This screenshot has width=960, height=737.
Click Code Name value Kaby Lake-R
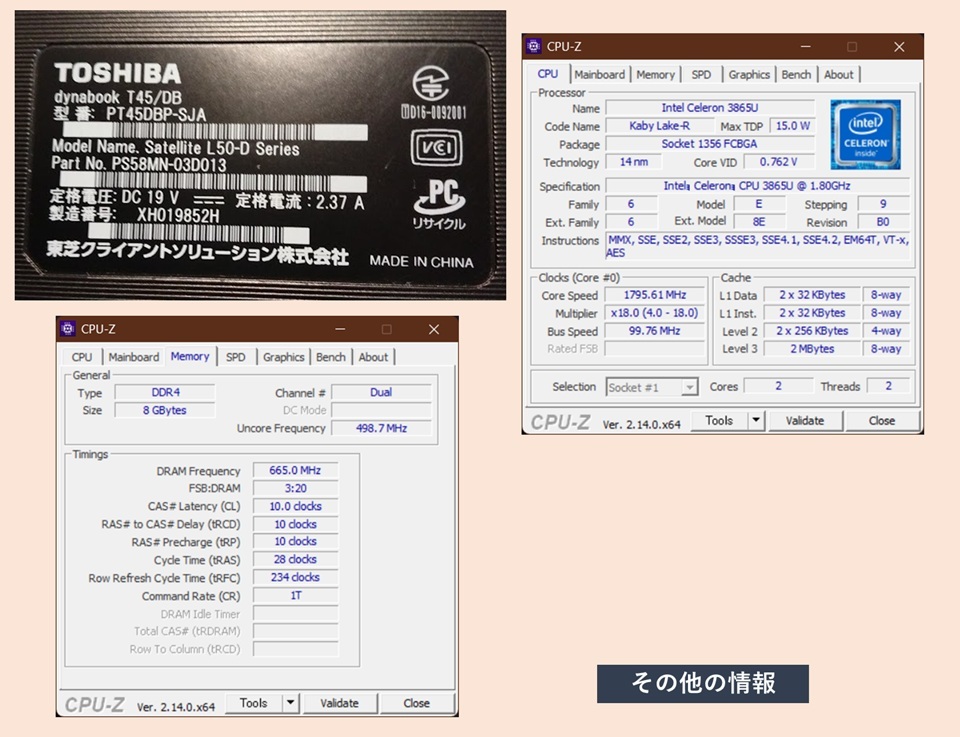click(x=659, y=125)
